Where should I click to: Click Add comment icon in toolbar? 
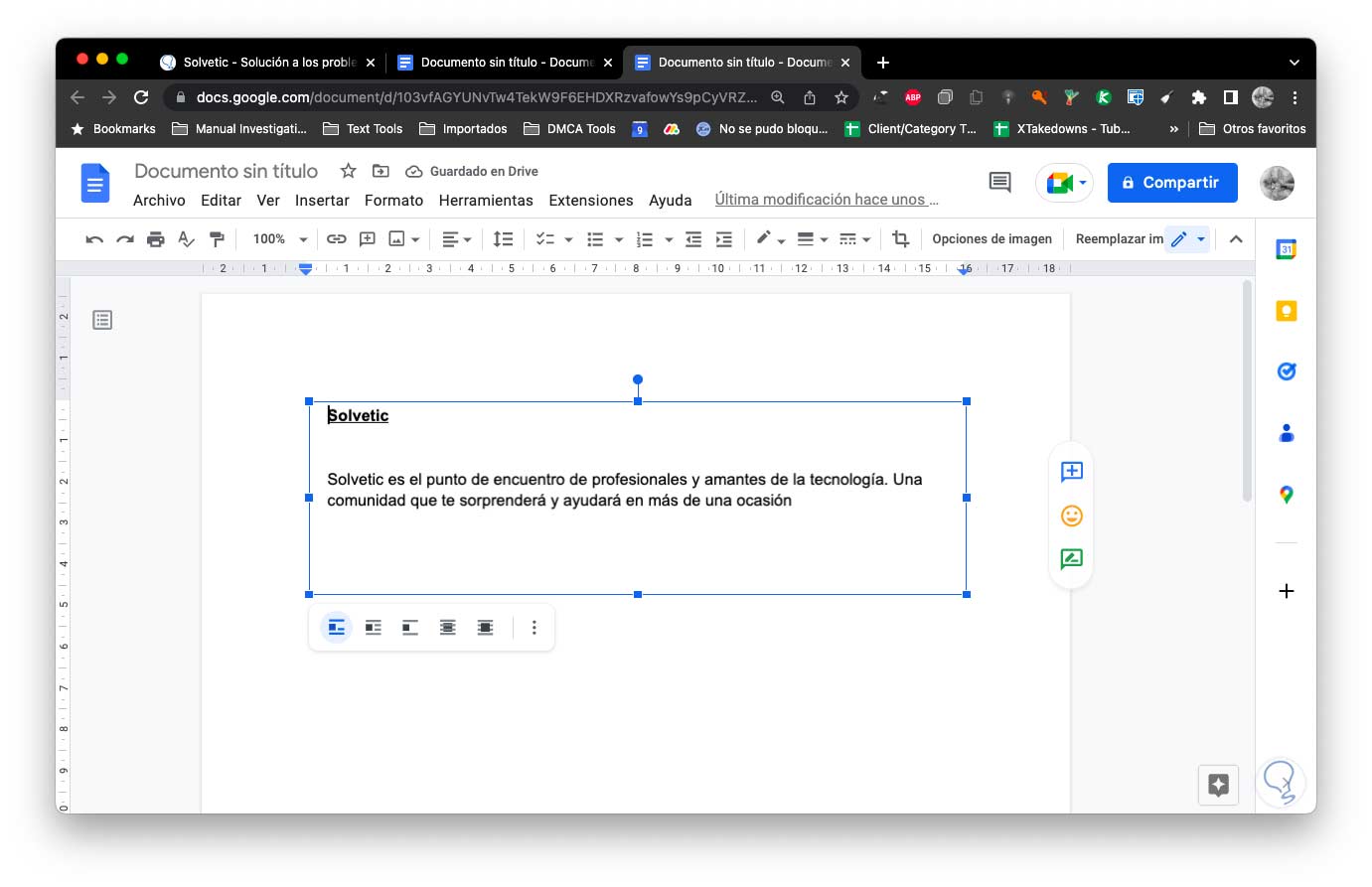(368, 239)
